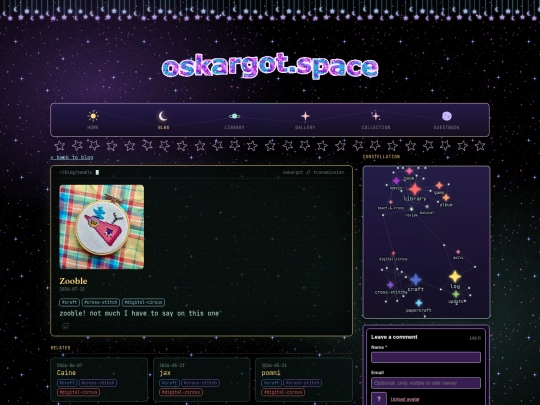This screenshot has width=540, height=405.
Task: Pick the pink dolls star node
Action: coord(458,252)
